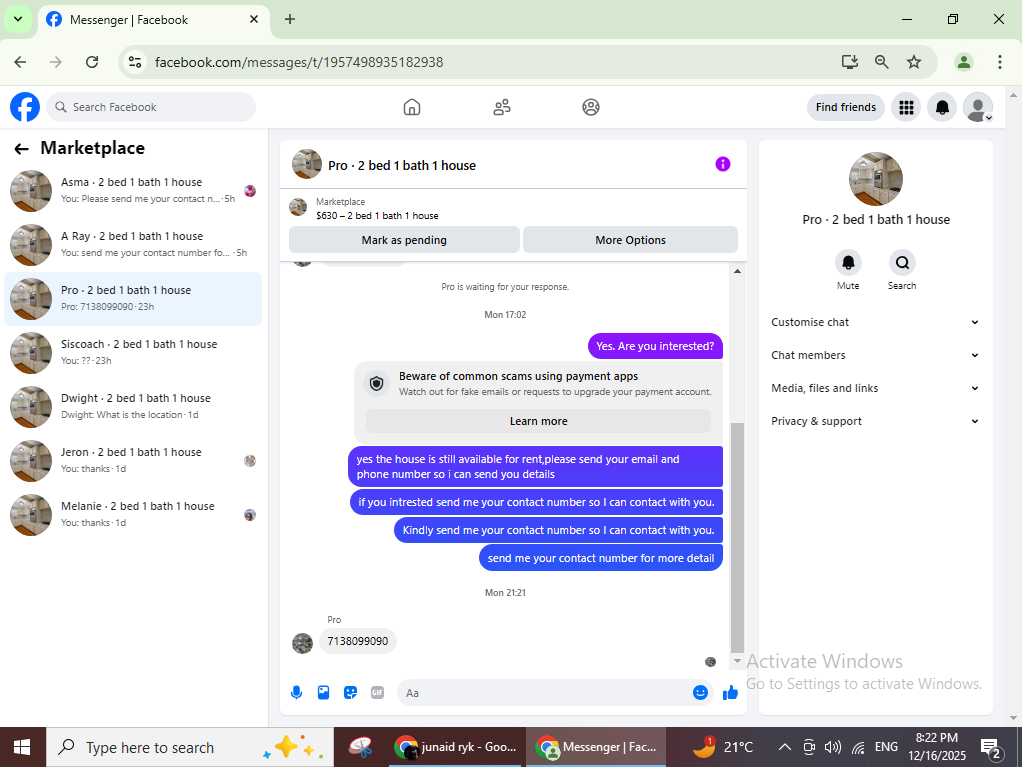This screenshot has height=767, width=1022.
Task: Click the 7138099090 message bubble
Action: pos(358,641)
